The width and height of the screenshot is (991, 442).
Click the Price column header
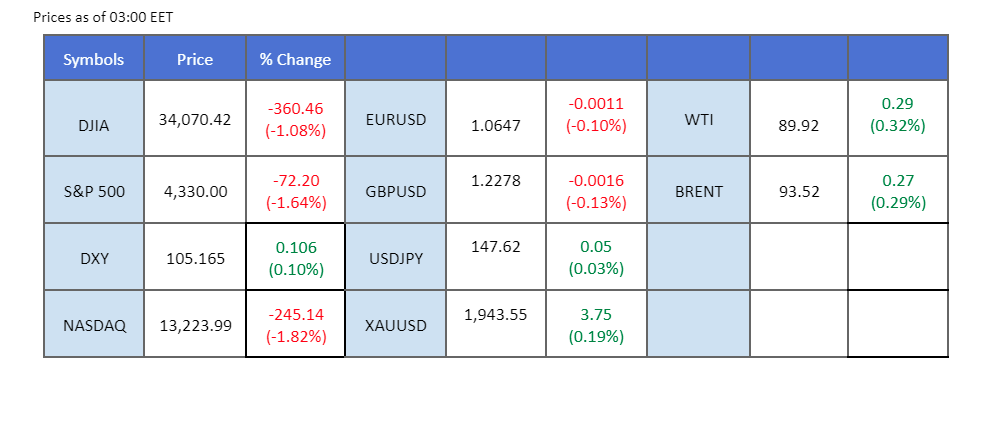195,60
